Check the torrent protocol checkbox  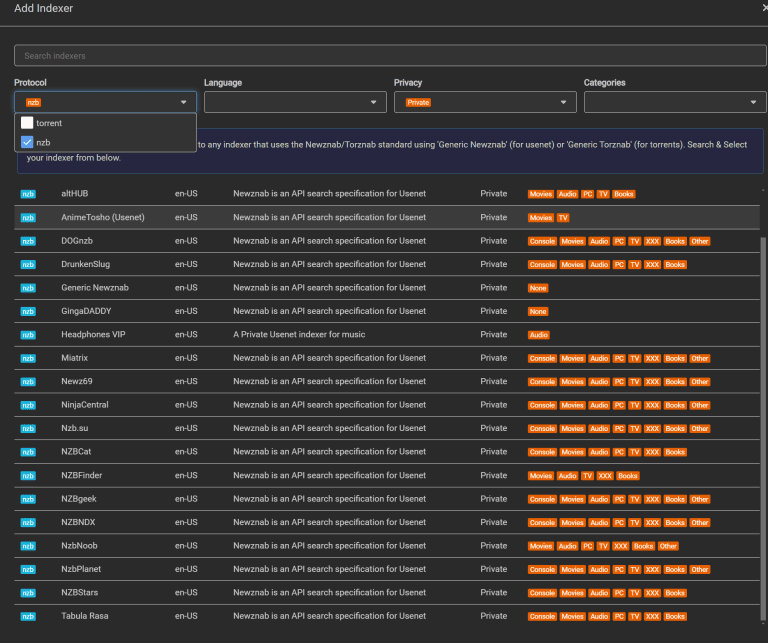point(27,123)
